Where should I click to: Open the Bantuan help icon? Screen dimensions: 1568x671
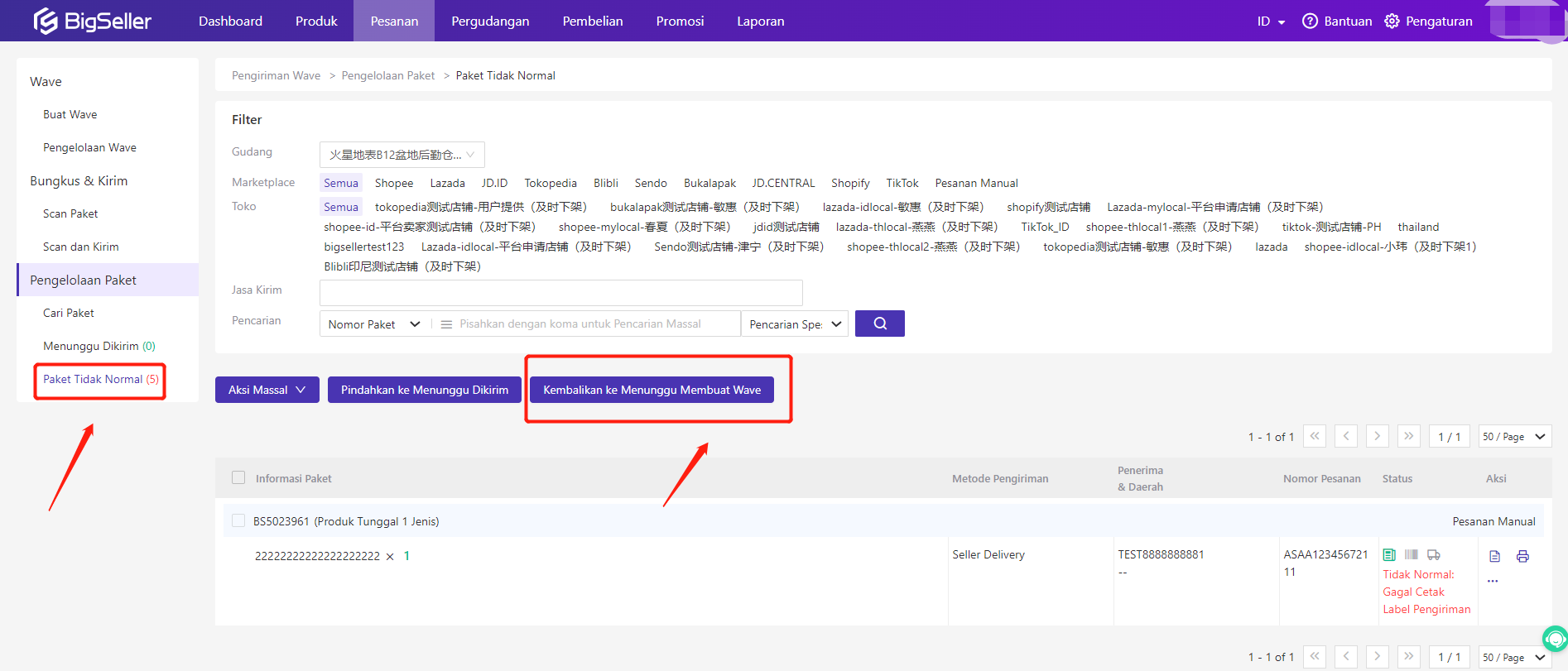pos(1310,21)
